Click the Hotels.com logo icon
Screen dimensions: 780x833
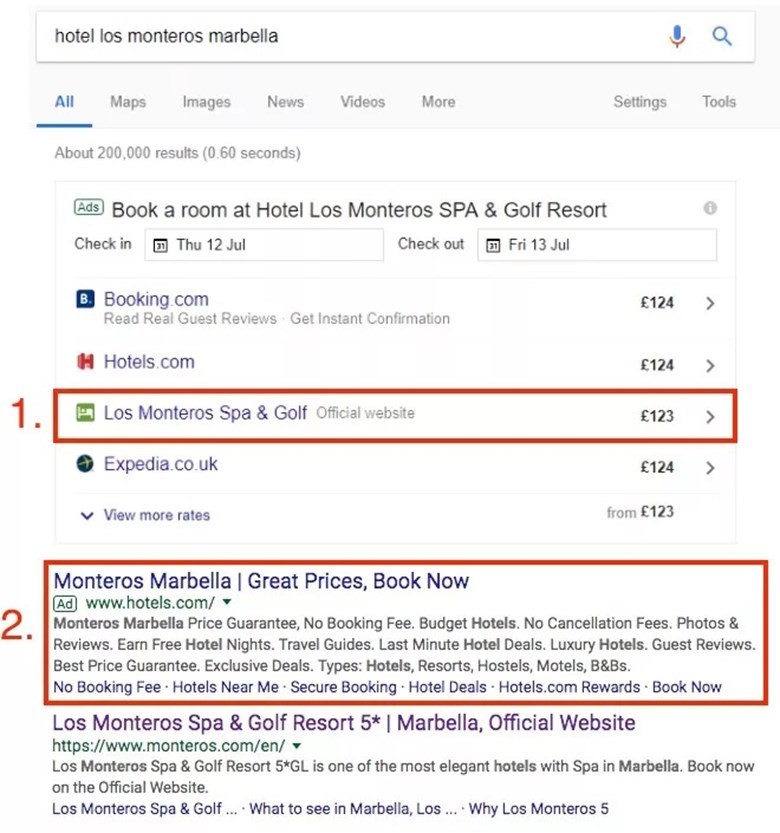point(85,362)
